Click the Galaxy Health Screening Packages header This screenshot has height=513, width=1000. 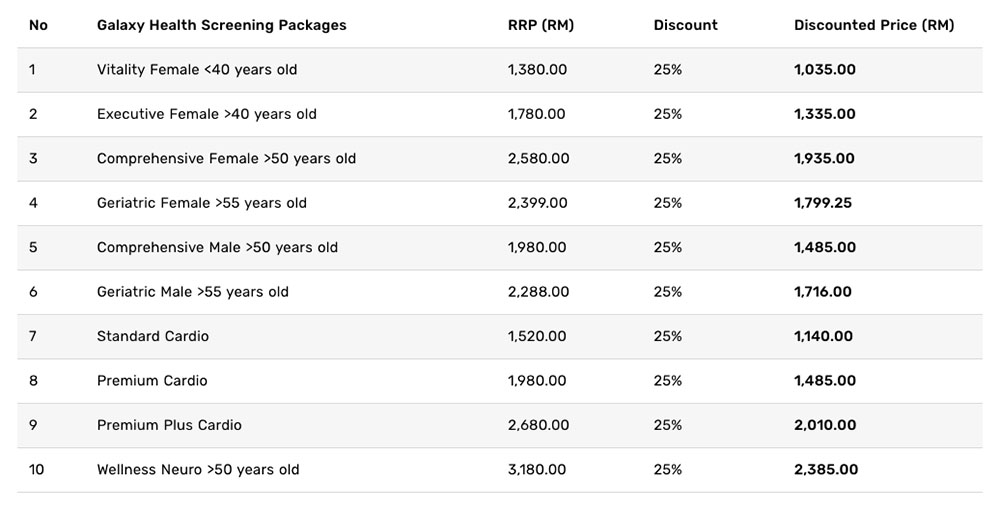click(x=221, y=26)
